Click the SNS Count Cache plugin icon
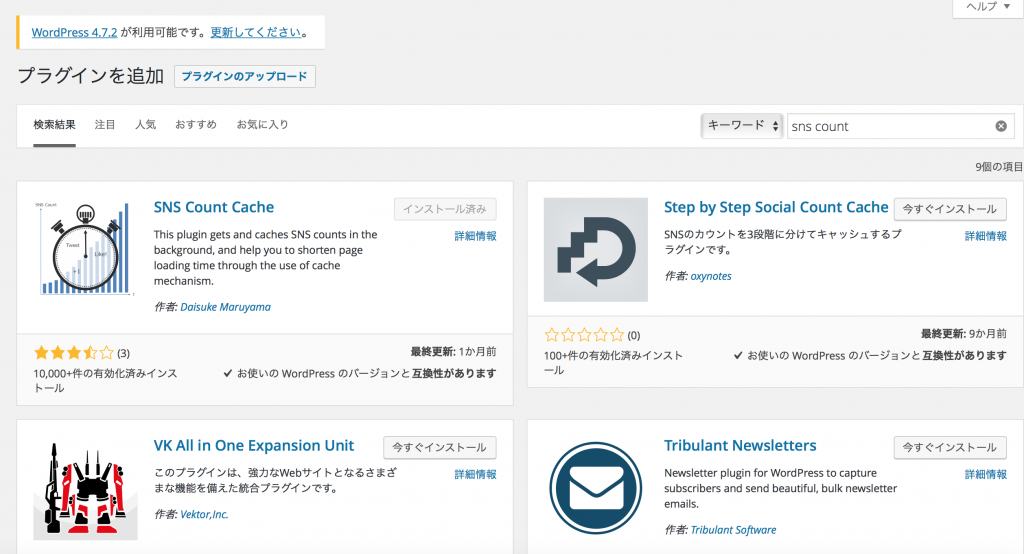Viewport: 1024px width, 554px height. tap(85, 249)
